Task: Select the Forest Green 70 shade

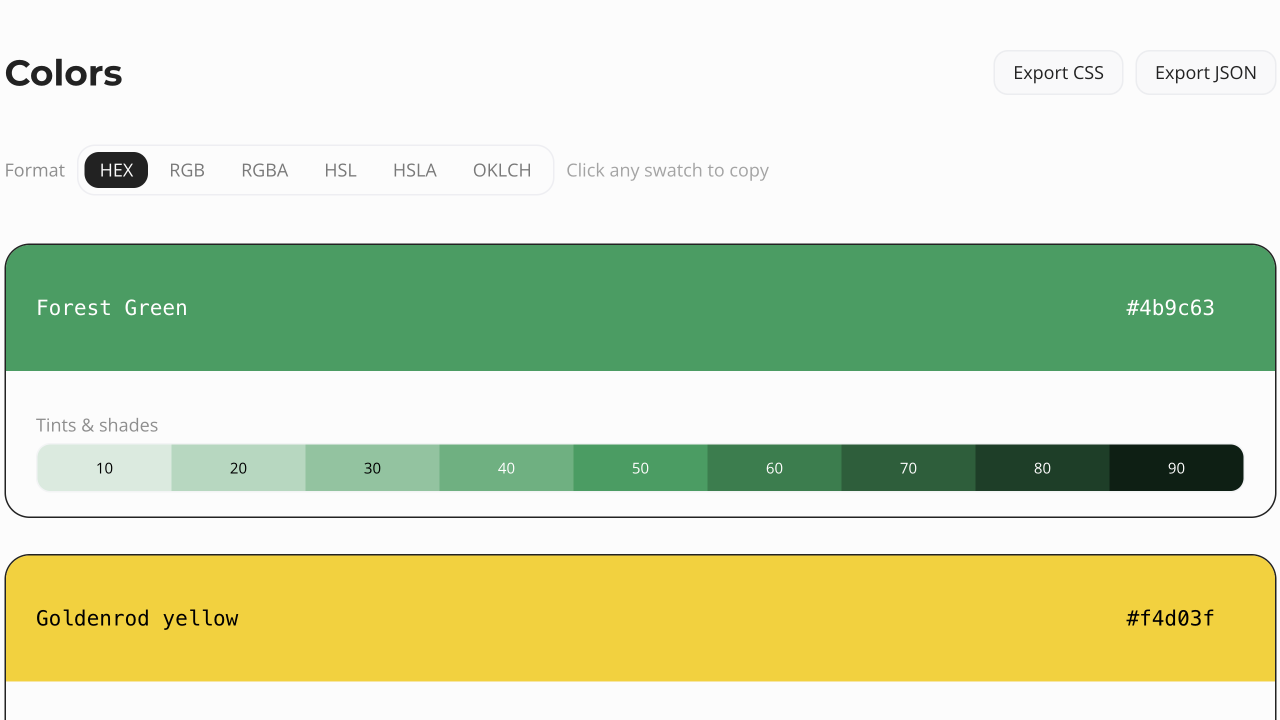Action: click(909, 468)
